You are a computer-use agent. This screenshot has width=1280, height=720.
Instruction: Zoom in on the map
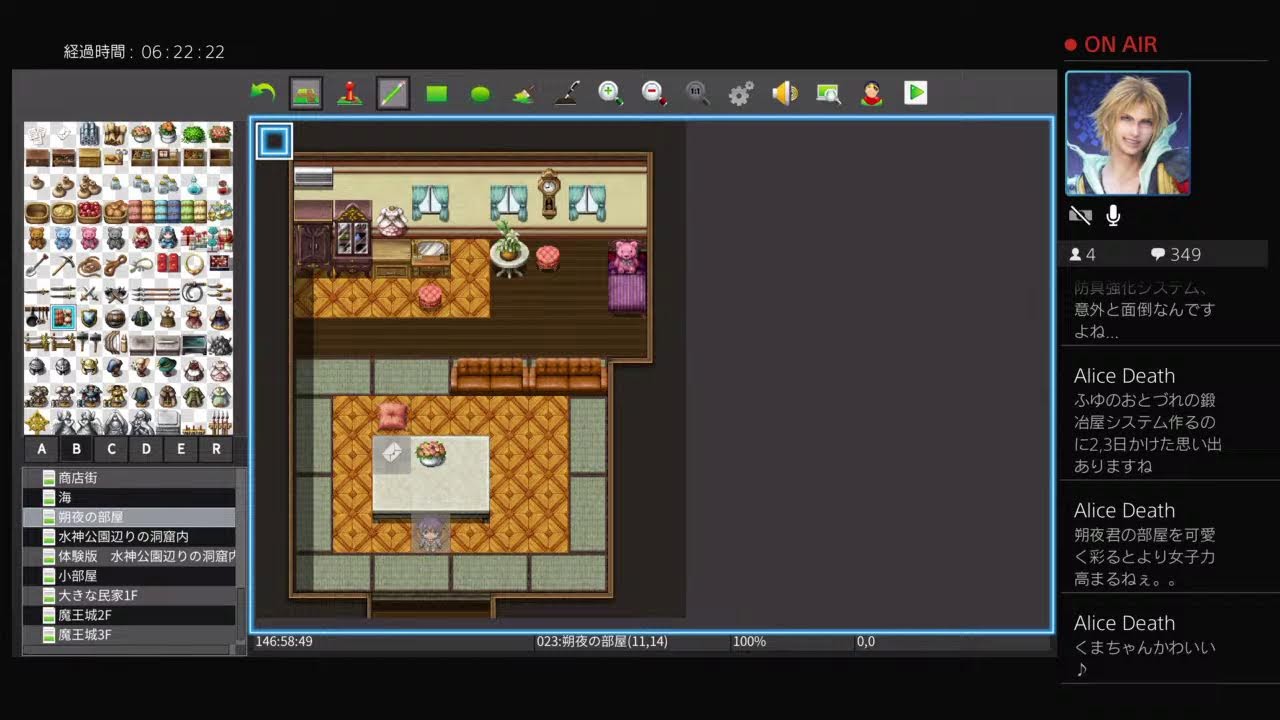click(610, 93)
